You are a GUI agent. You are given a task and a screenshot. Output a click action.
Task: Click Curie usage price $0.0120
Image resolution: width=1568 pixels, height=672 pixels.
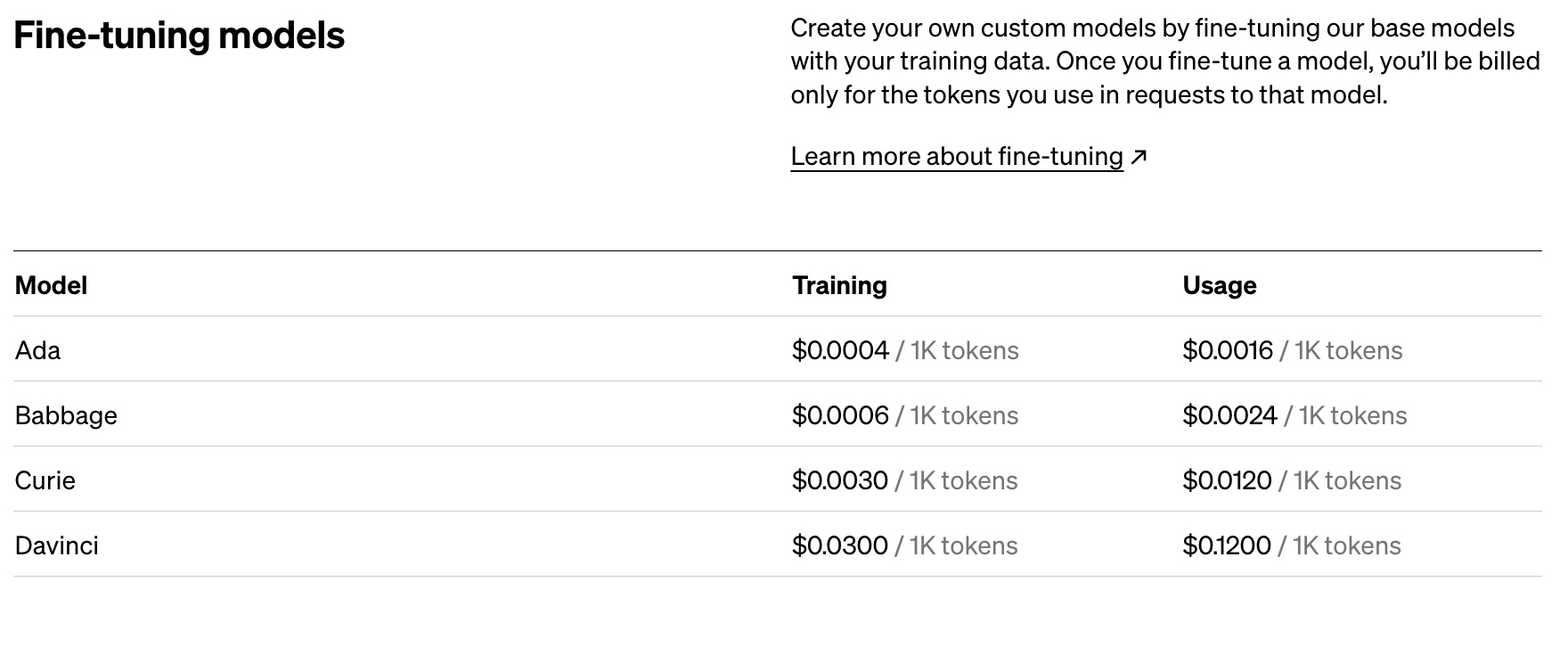[x=1227, y=480]
